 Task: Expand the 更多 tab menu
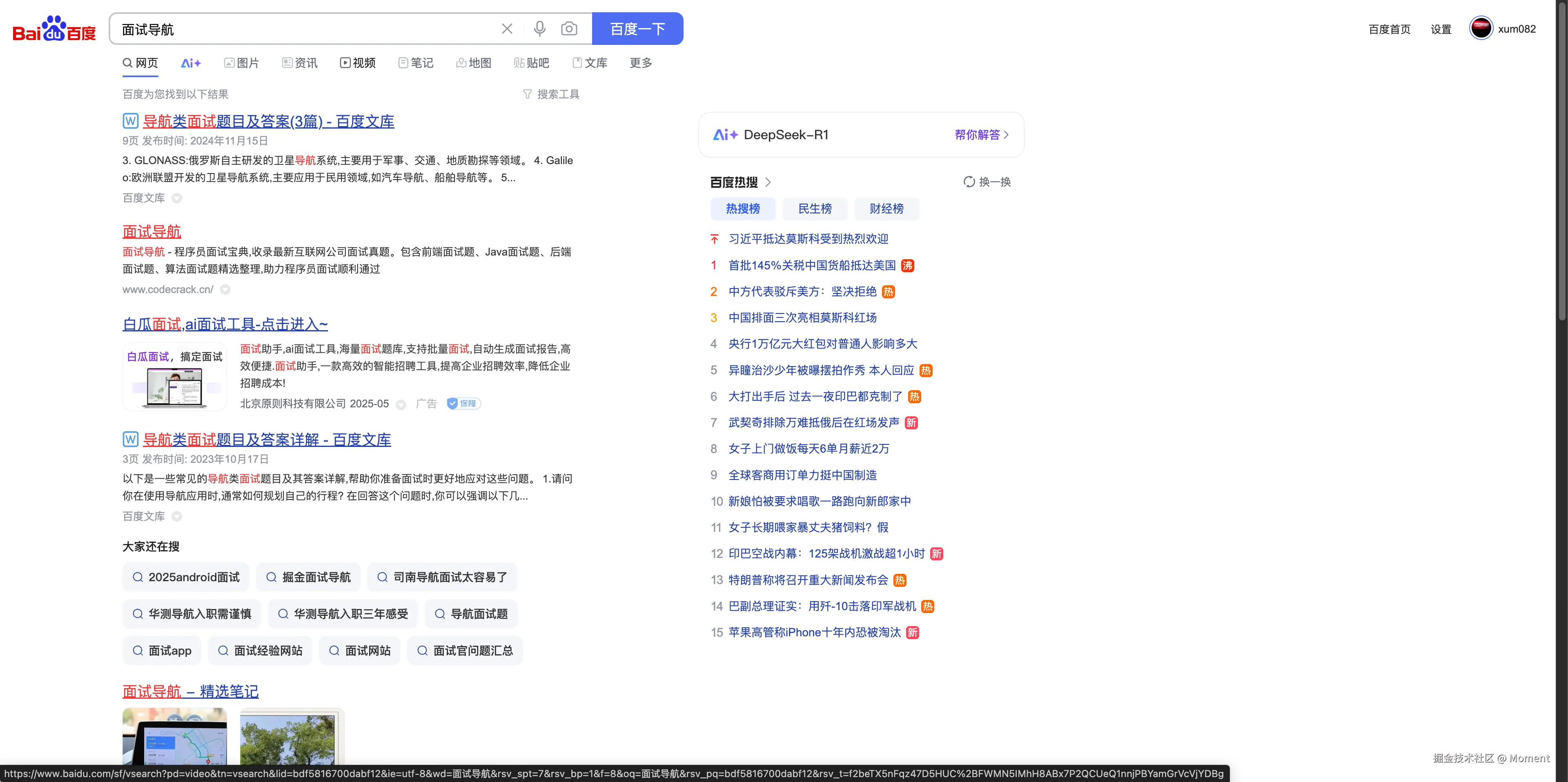[640, 63]
